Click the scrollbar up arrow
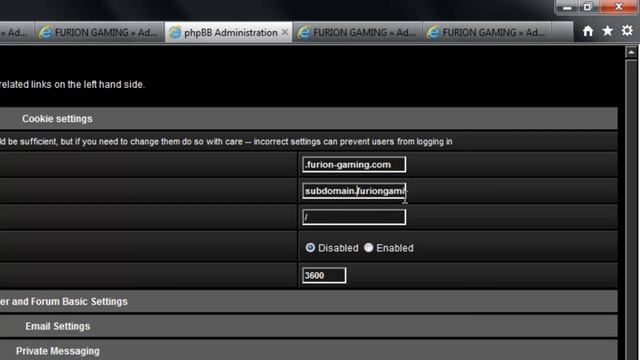 click(x=631, y=52)
